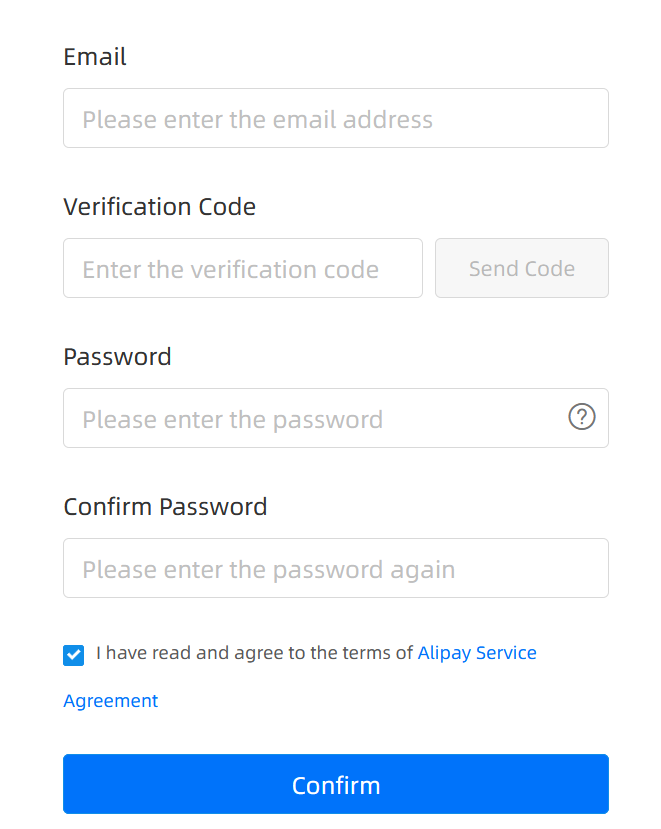Screen dimensions: 661x829
Task: Click 'Enter the verification code' placeholder text
Action: tap(230, 270)
